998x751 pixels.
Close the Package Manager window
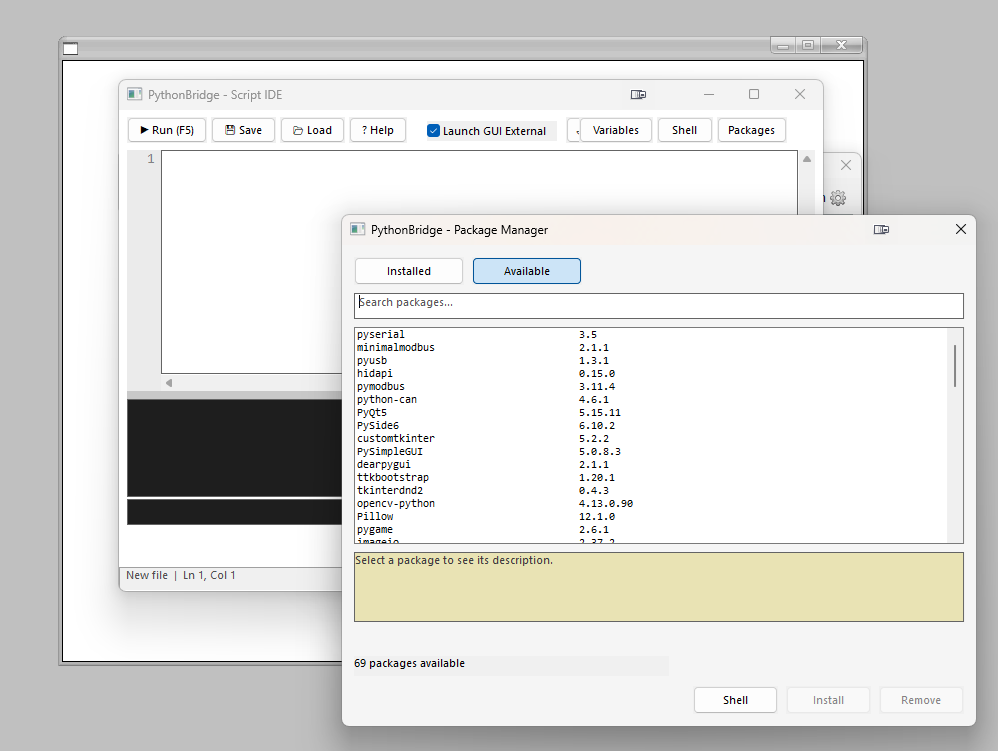[961, 229]
